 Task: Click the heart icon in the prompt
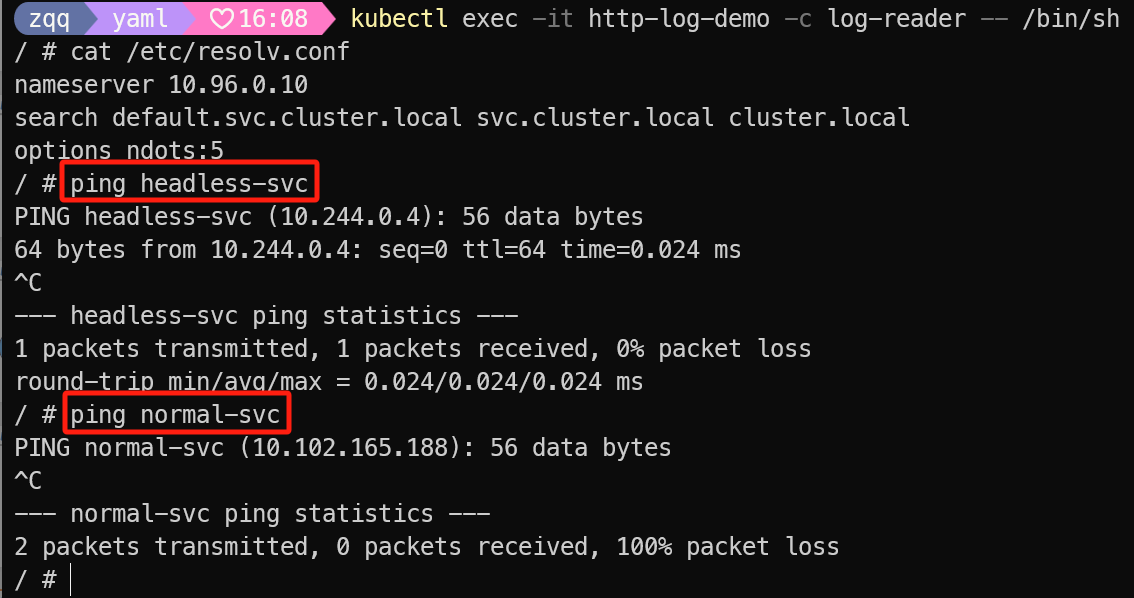pos(222,19)
